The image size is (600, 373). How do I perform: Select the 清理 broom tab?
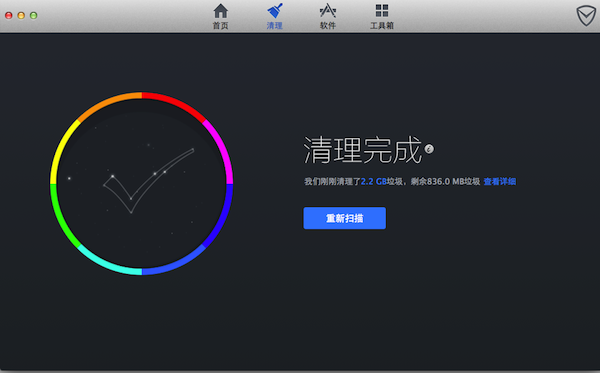[x=274, y=16]
